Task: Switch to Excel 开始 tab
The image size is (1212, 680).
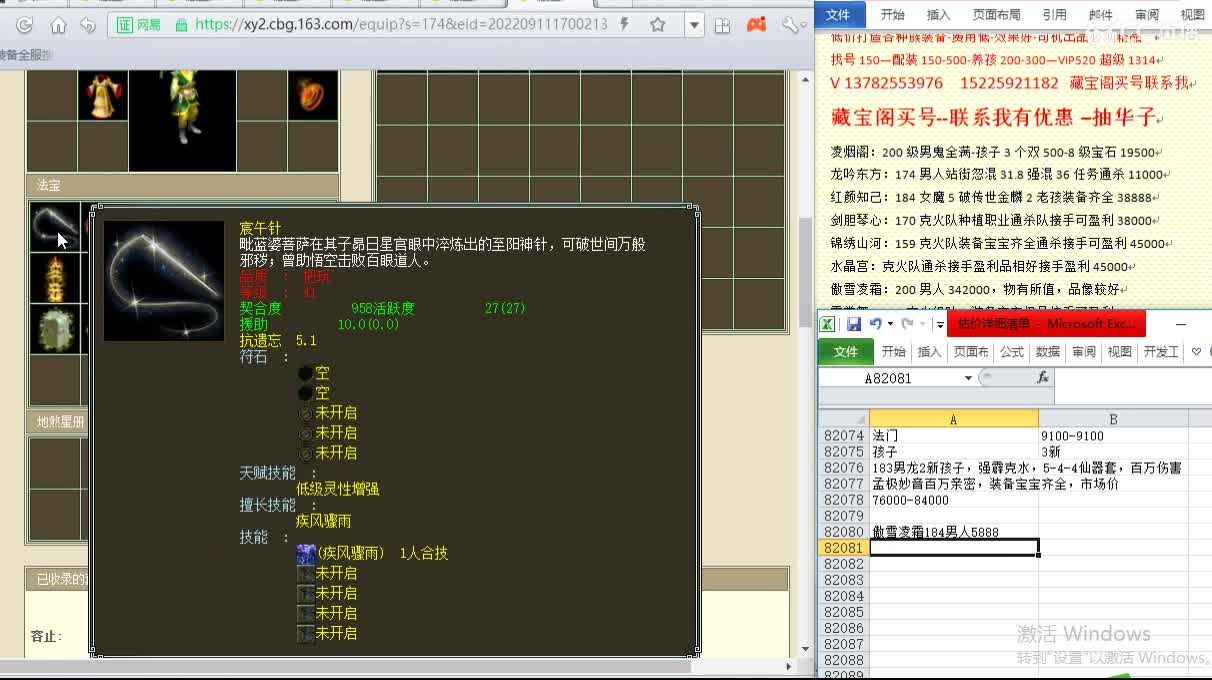Action: (x=893, y=352)
